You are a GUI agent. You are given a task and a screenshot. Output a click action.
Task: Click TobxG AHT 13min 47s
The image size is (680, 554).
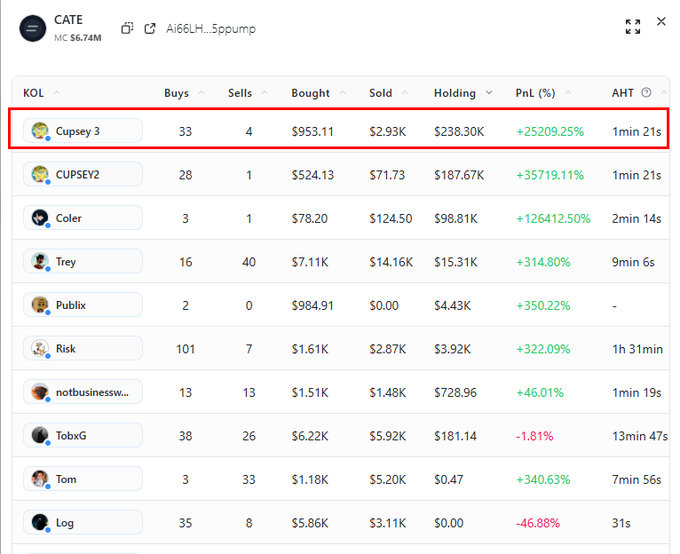point(640,436)
